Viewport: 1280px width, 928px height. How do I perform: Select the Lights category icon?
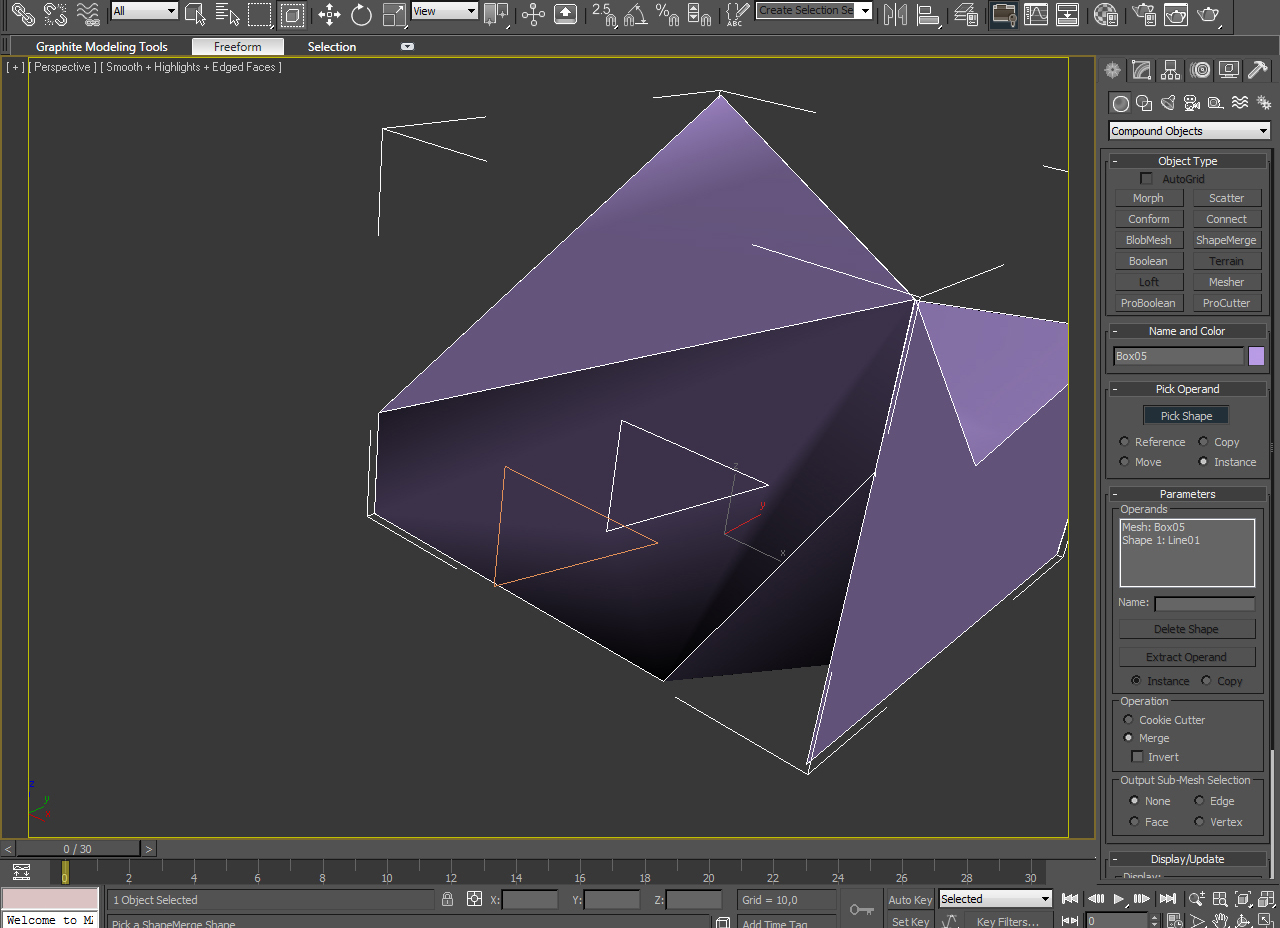click(1168, 103)
